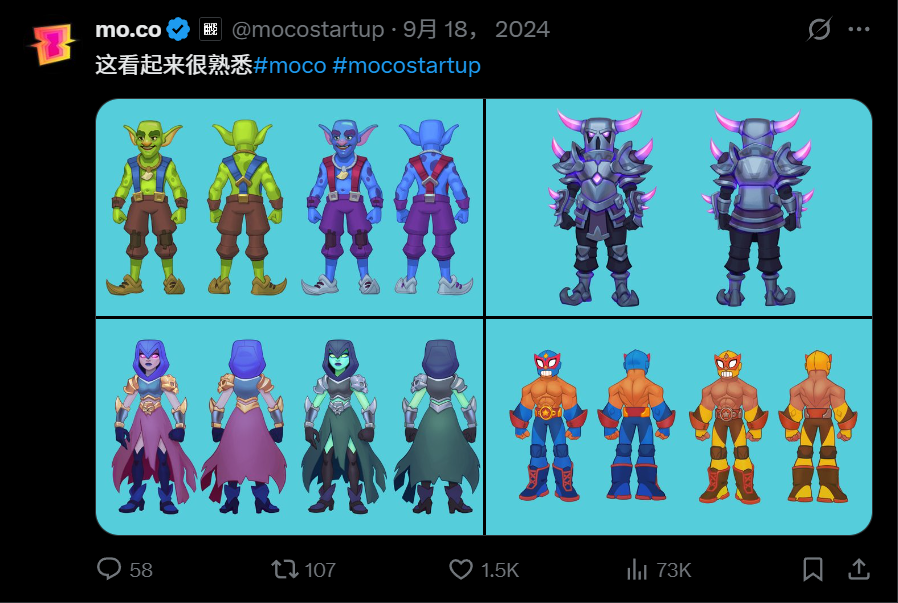Click the Grok icon on the post
The image size is (898, 603).
(x=818, y=29)
